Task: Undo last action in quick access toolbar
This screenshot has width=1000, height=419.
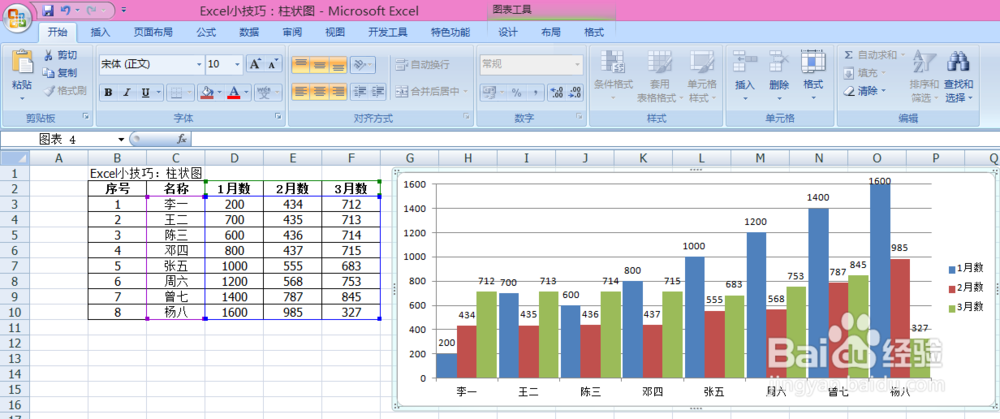Action: pos(65,11)
